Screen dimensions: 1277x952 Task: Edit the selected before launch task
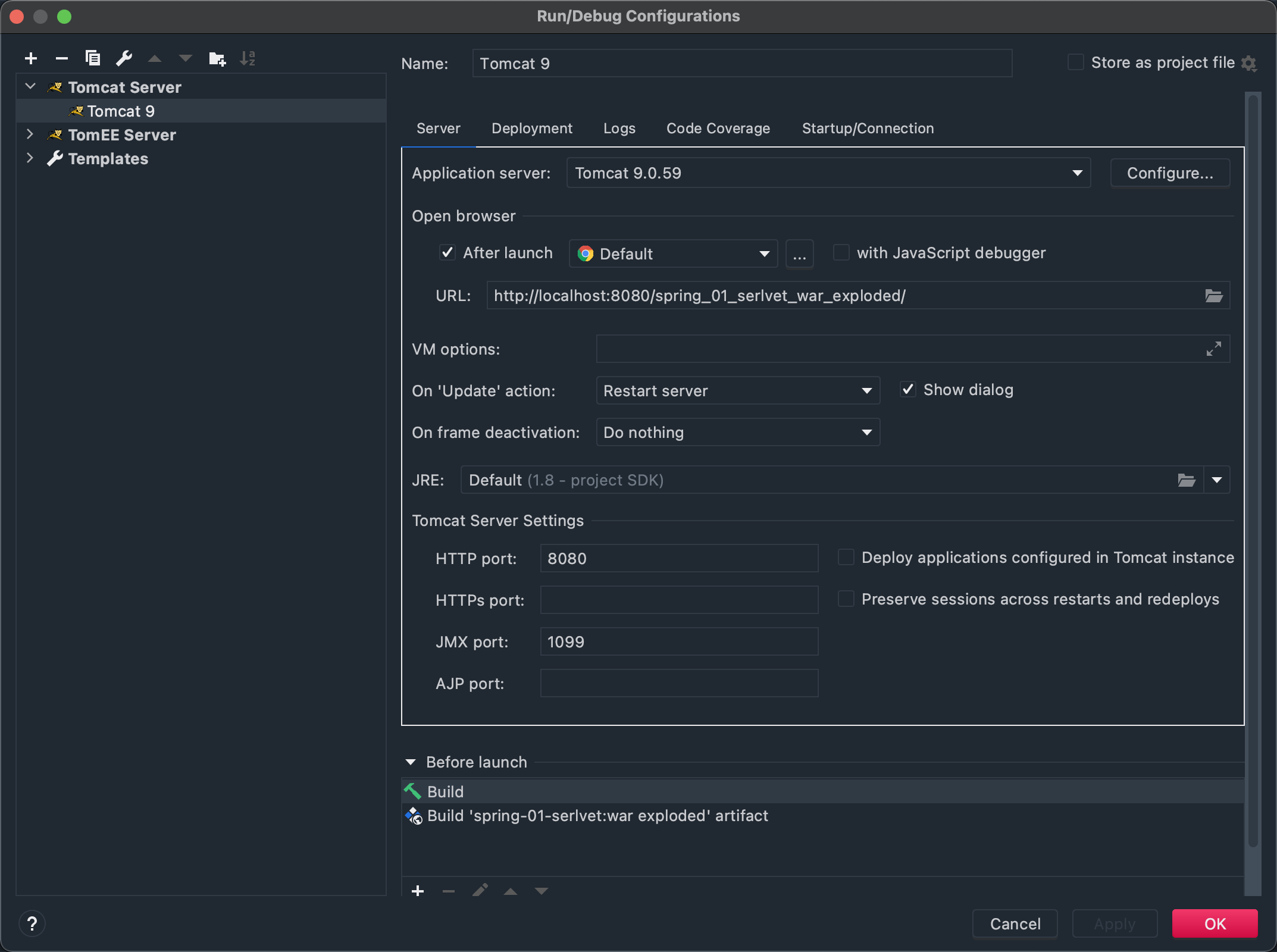[480, 891]
